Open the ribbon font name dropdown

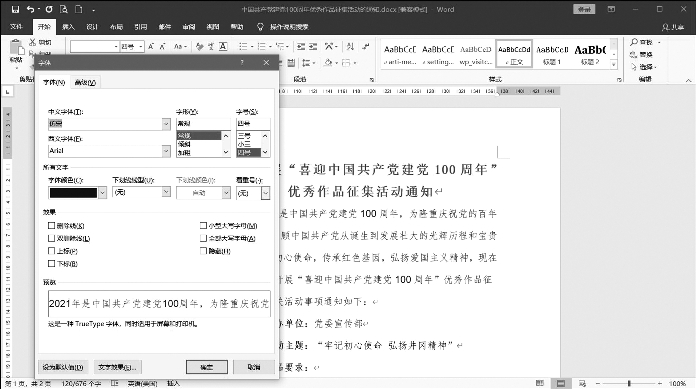116,46
